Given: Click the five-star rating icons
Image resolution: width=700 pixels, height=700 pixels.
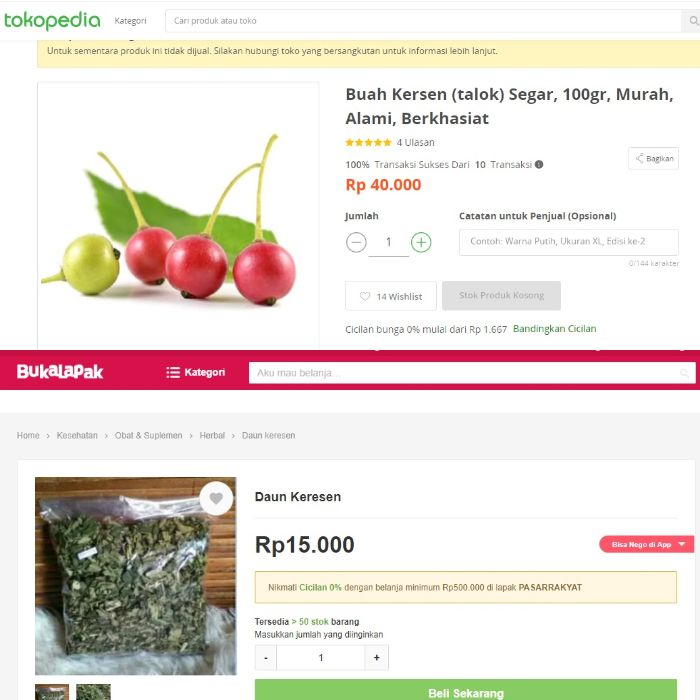Looking at the screenshot, I should click(368, 143).
